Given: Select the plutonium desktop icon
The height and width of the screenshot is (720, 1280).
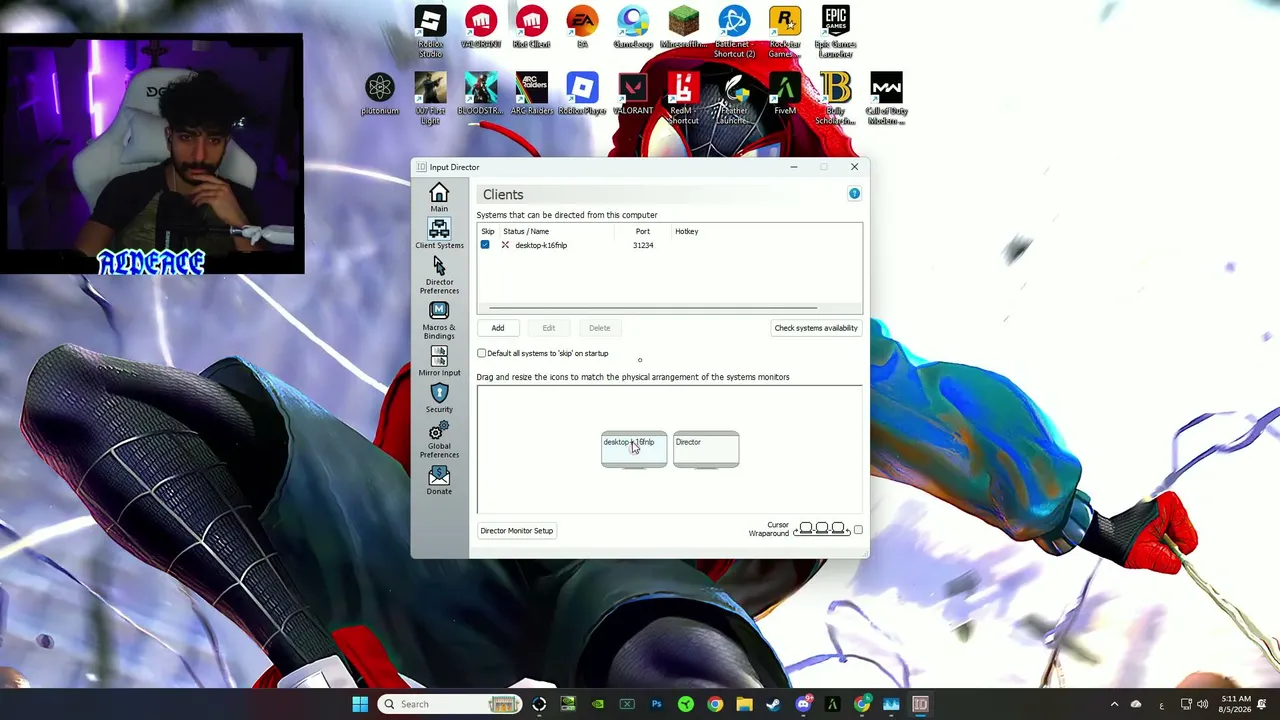Looking at the screenshot, I should click(380, 94).
